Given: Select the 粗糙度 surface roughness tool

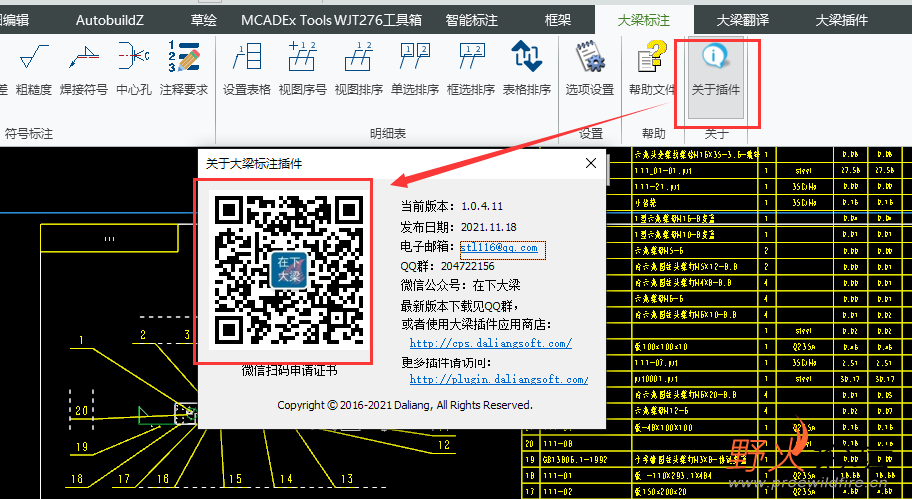Looking at the screenshot, I should [34, 69].
